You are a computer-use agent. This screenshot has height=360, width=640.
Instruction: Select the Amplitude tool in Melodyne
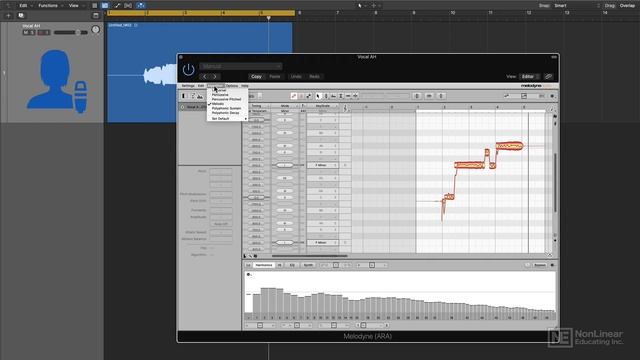click(x=341, y=96)
